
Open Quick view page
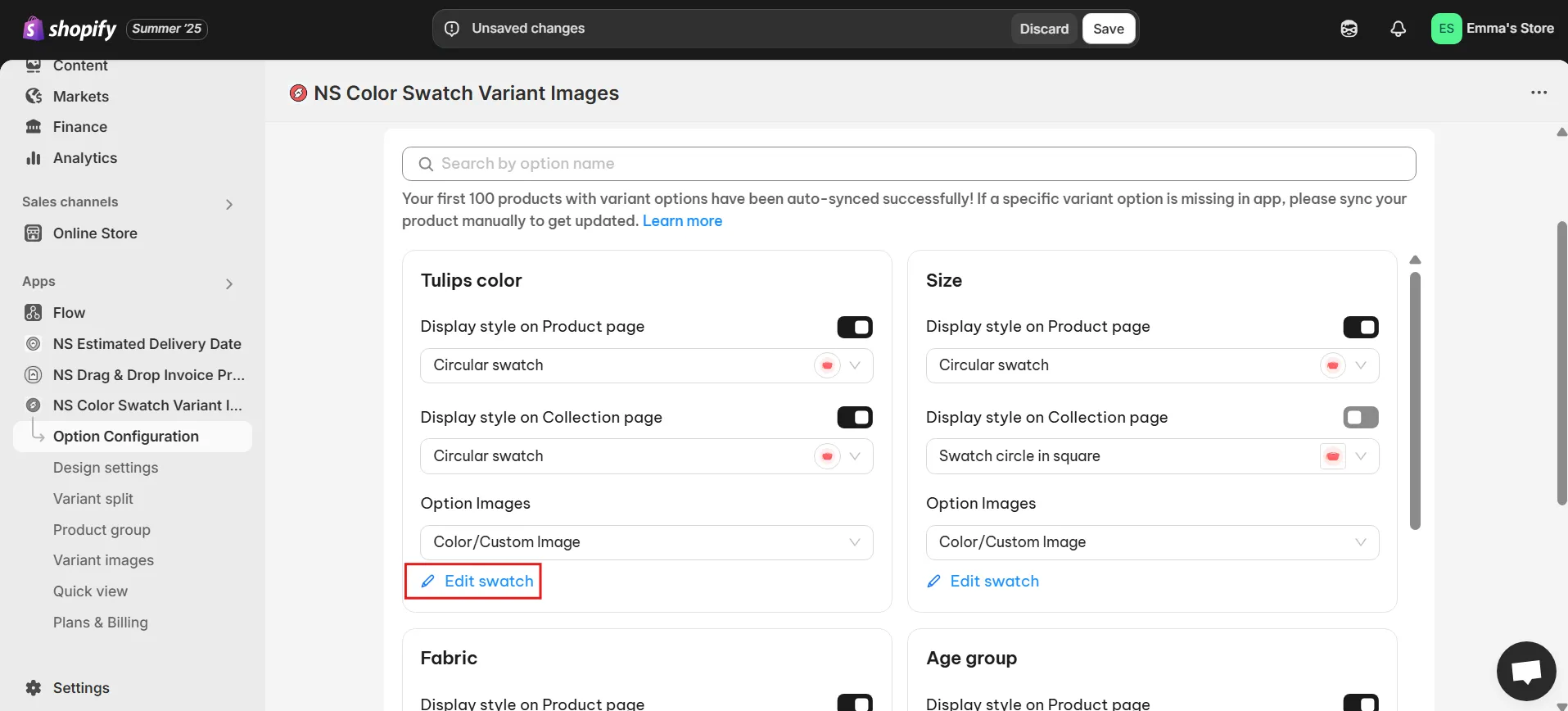click(90, 591)
